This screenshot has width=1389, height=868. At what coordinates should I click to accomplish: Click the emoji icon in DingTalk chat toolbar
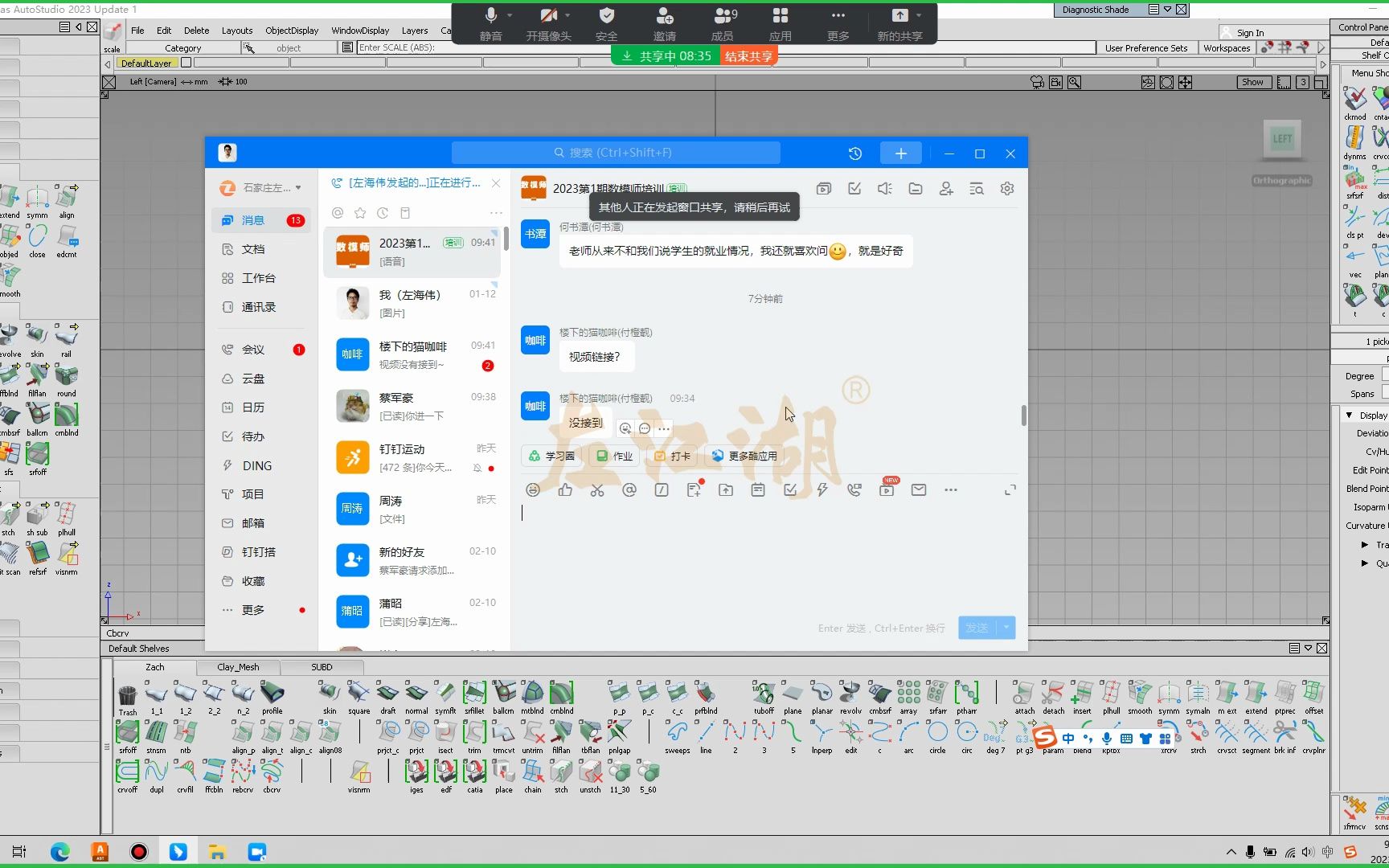[x=532, y=489]
